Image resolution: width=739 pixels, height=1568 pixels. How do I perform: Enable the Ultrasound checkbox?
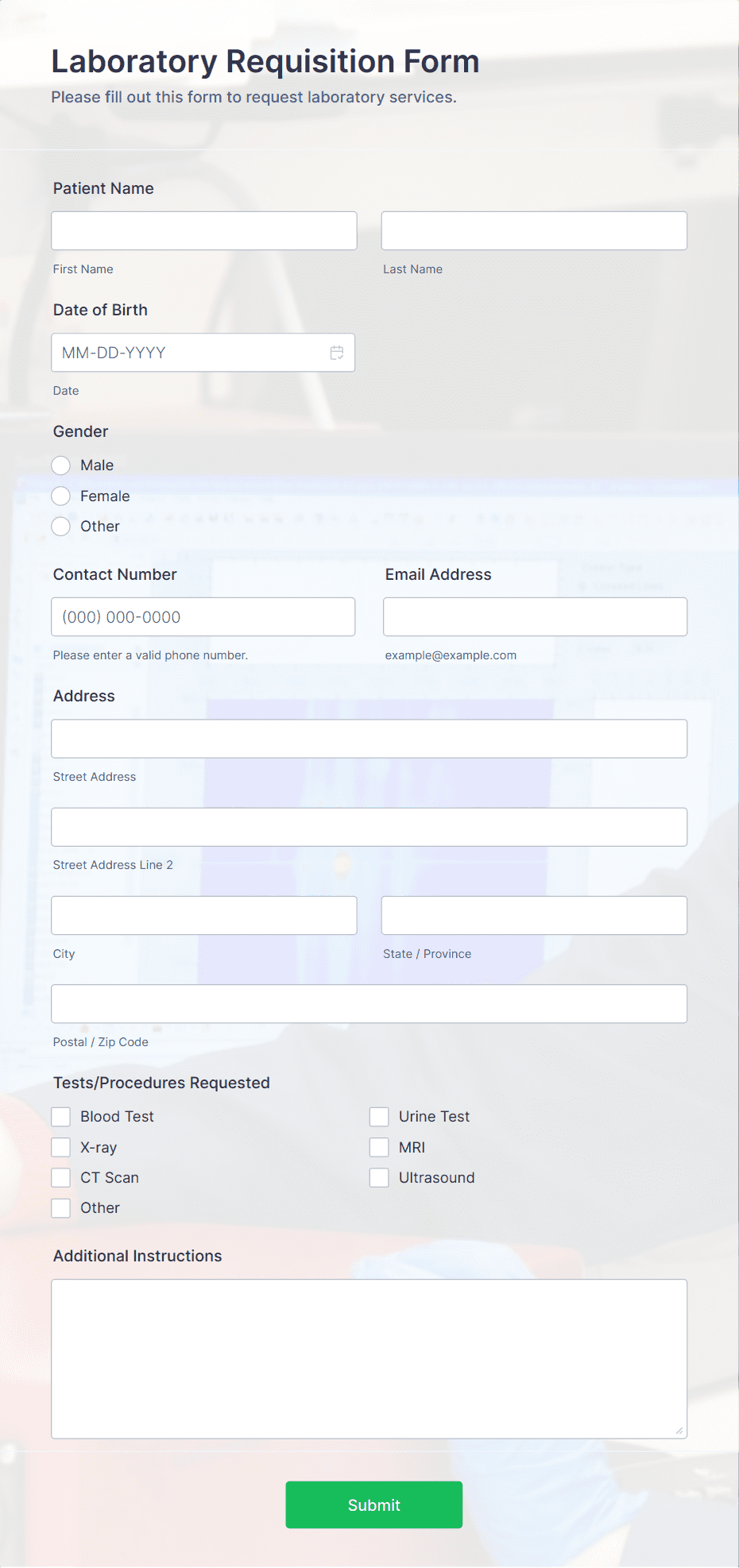coord(379,1177)
